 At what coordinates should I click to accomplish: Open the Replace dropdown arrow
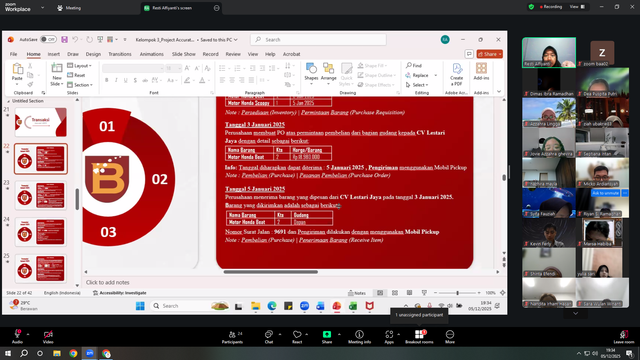coord(436,75)
